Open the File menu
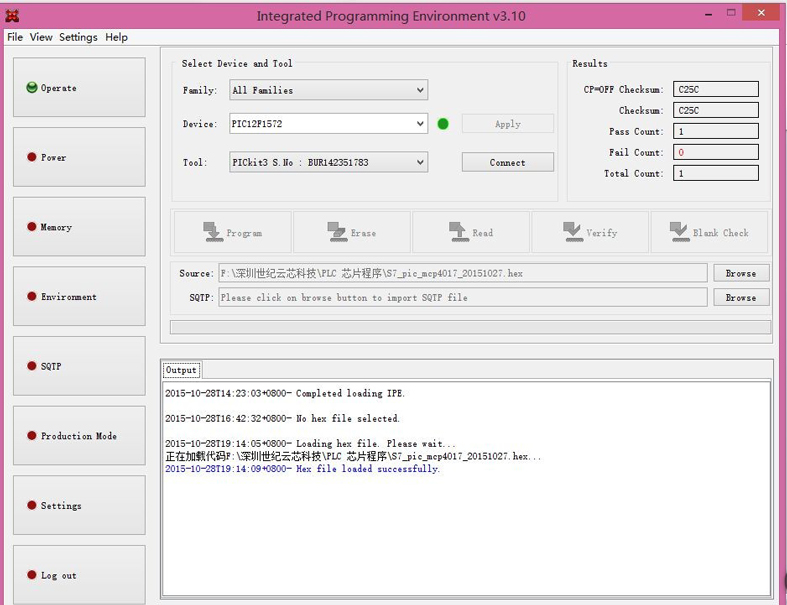Viewport: 787px width, 605px height. 15,37
